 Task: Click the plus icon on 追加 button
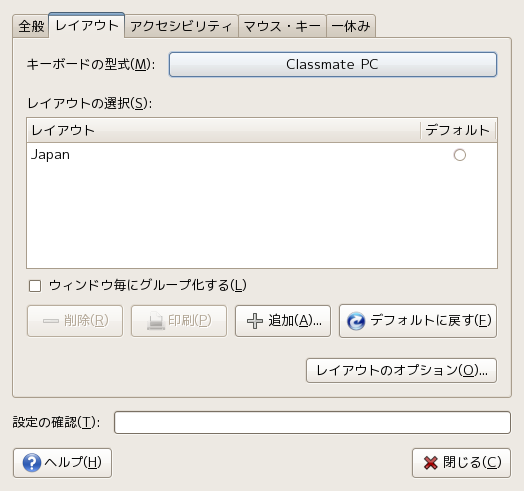(x=255, y=321)
